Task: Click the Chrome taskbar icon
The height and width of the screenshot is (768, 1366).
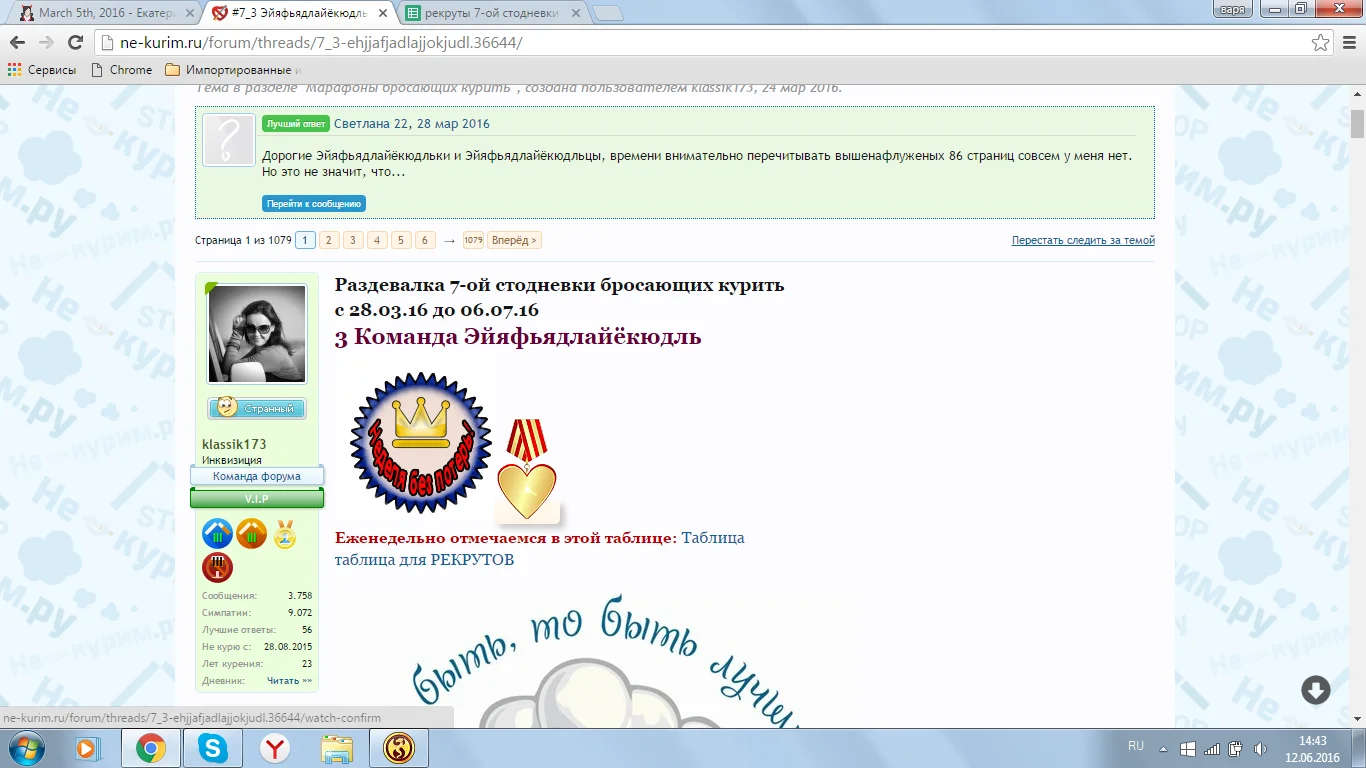Action: click(151, 748)
